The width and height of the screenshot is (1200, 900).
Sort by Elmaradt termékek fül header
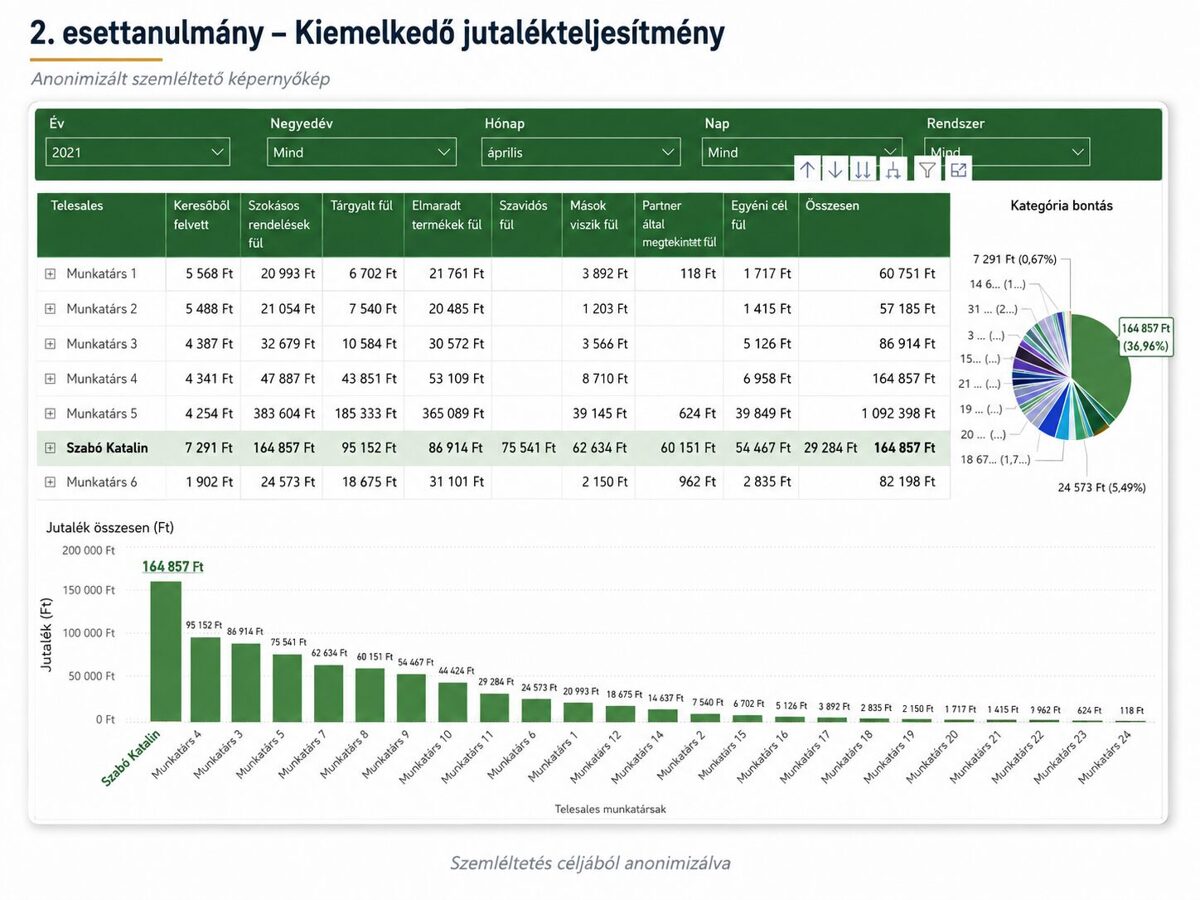click(447, 224)
